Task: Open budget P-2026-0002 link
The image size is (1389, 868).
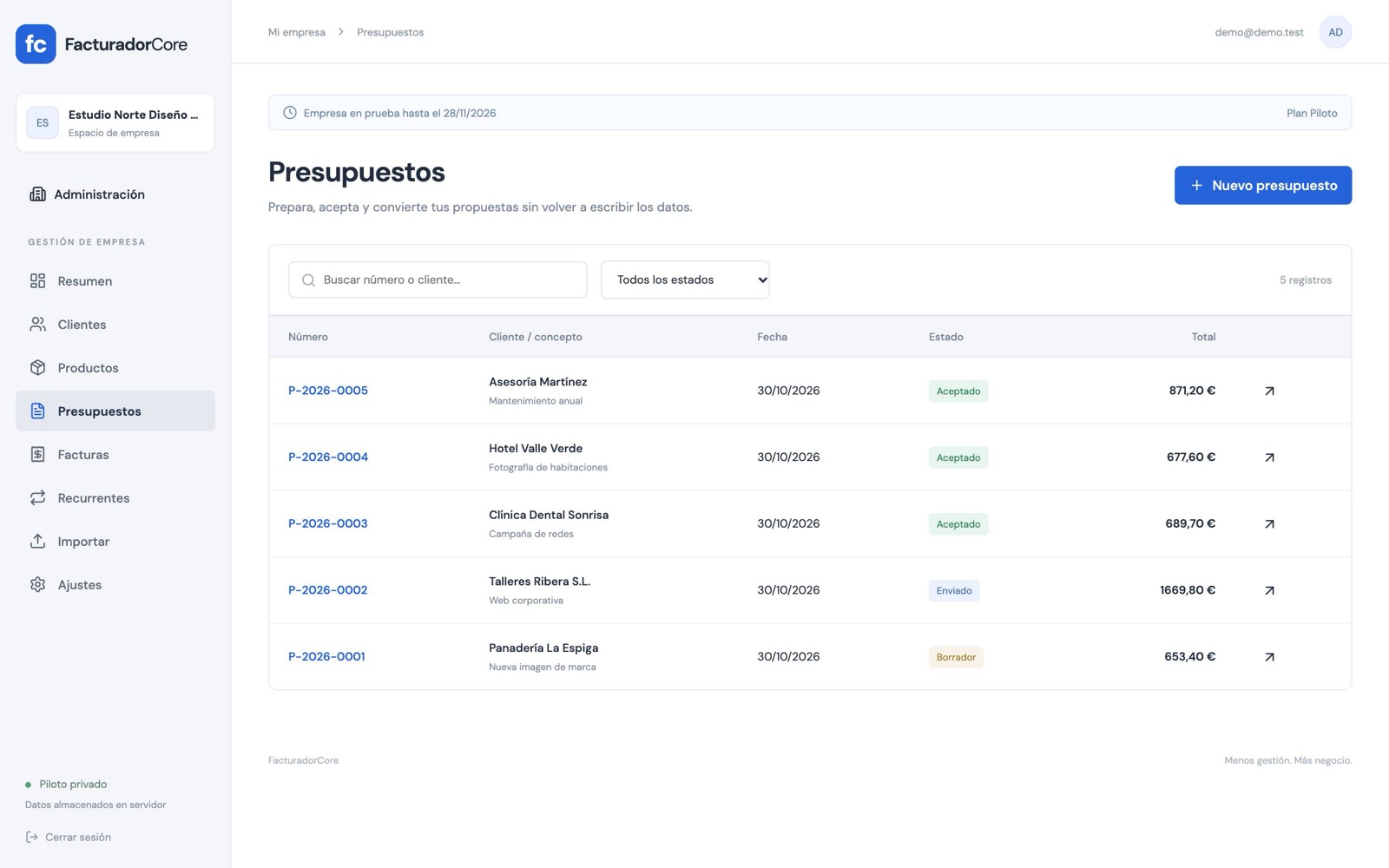Action: [328, 590]
